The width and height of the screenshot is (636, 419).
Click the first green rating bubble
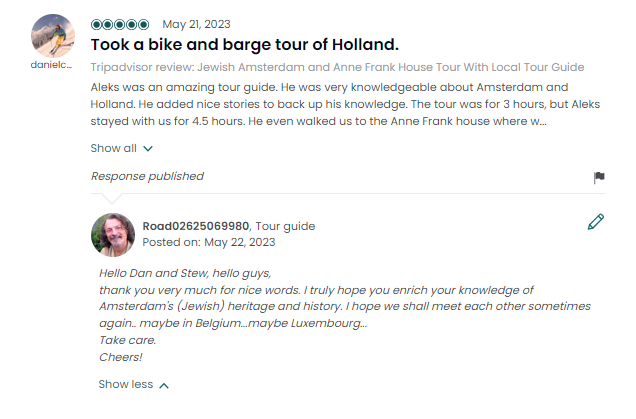tap(97, 25)
